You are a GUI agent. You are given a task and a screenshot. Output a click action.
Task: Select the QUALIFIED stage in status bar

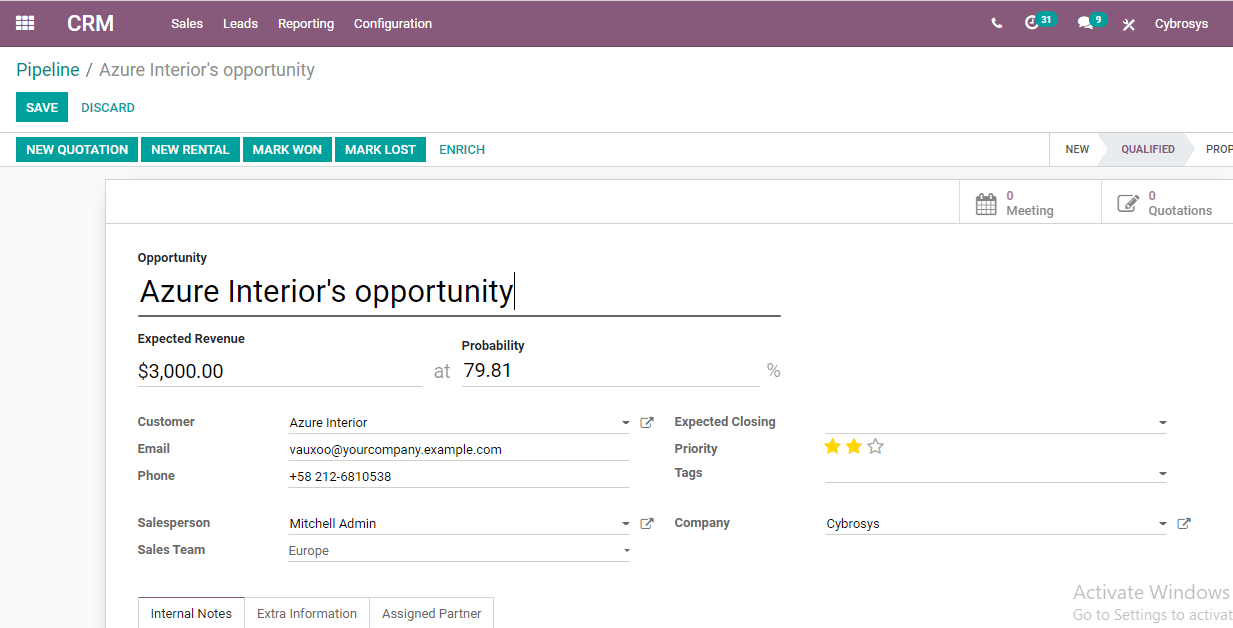tap(1147, 149)
